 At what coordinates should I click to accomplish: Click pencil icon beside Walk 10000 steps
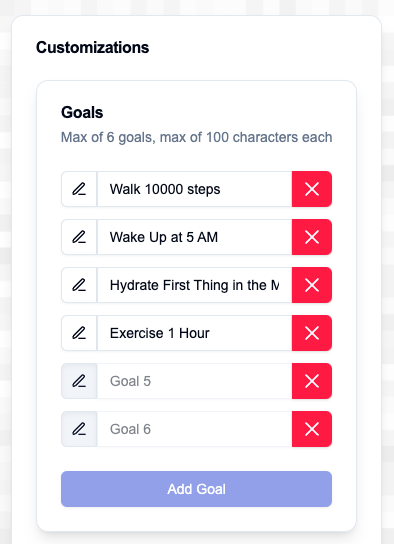(x=79, y=189)
